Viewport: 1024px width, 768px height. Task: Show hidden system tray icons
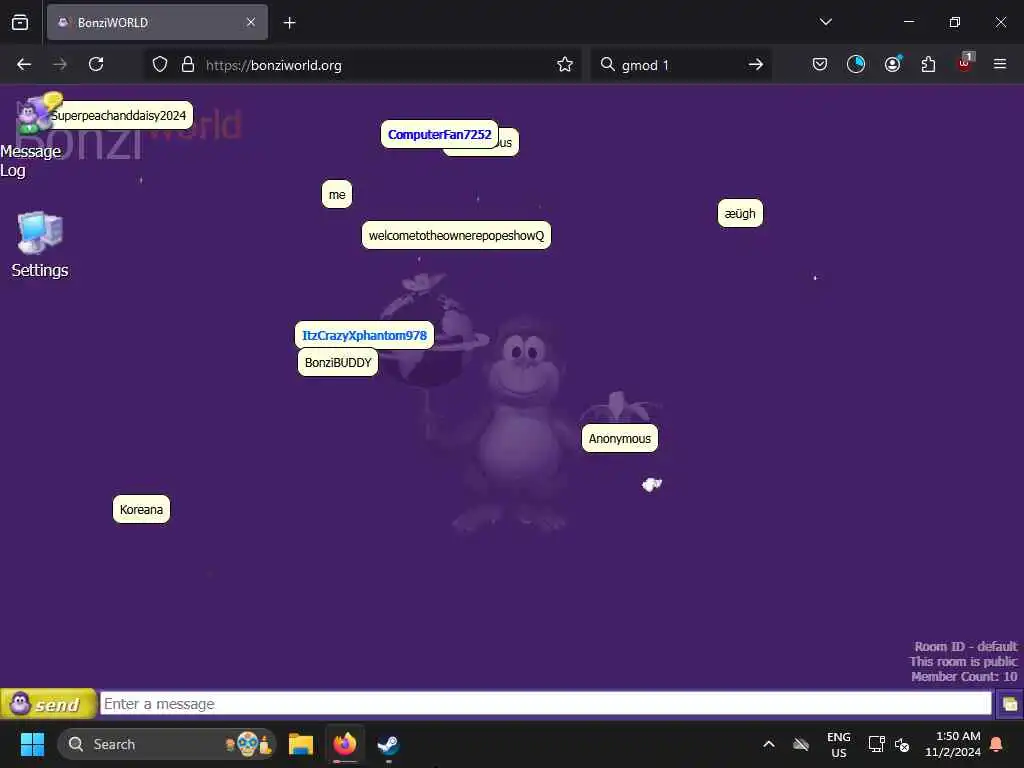click(769, 744)
